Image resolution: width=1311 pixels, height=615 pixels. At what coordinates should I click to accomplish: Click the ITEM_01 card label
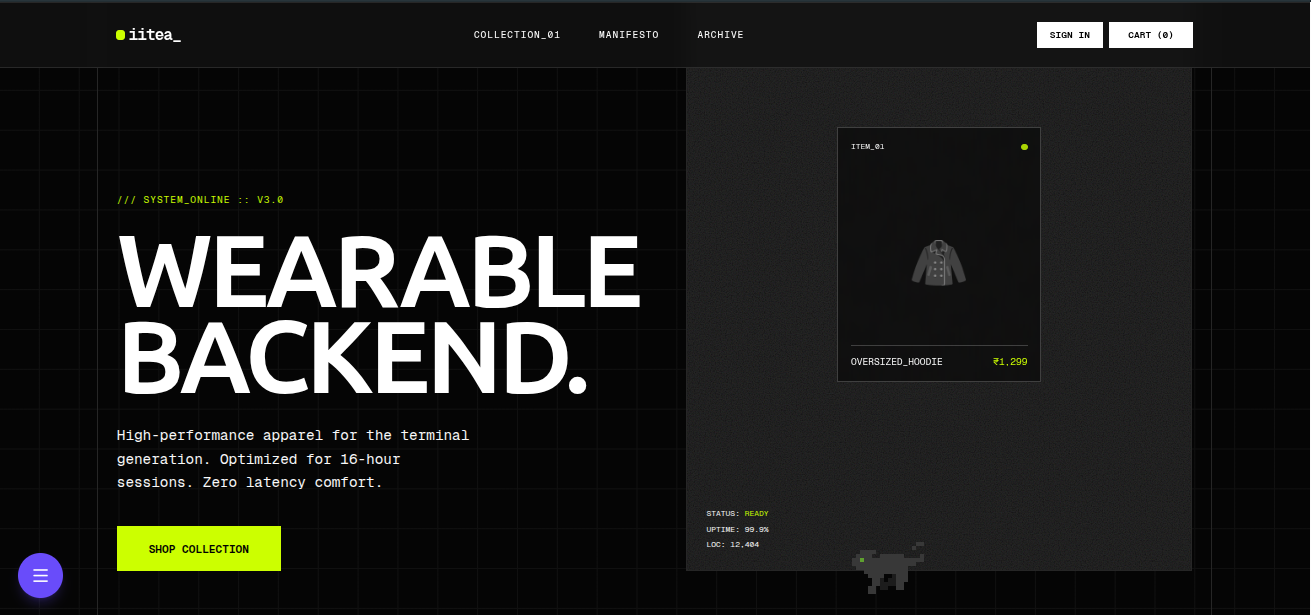867,147
